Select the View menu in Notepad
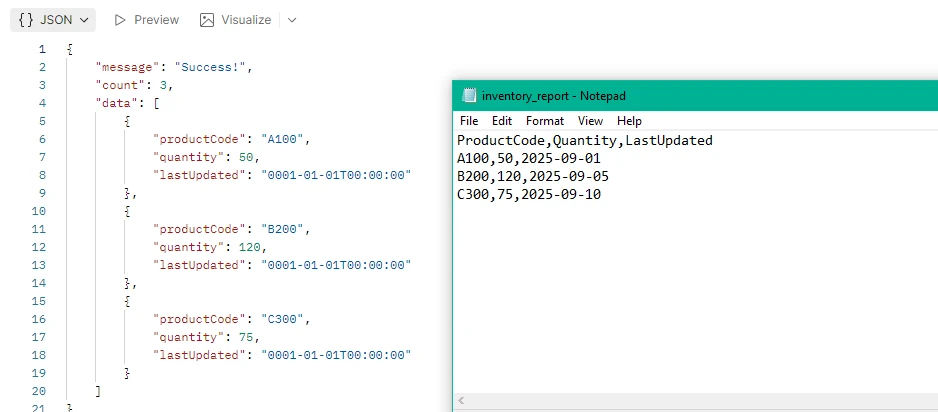938x412 pixels. (x=590, y=121)
